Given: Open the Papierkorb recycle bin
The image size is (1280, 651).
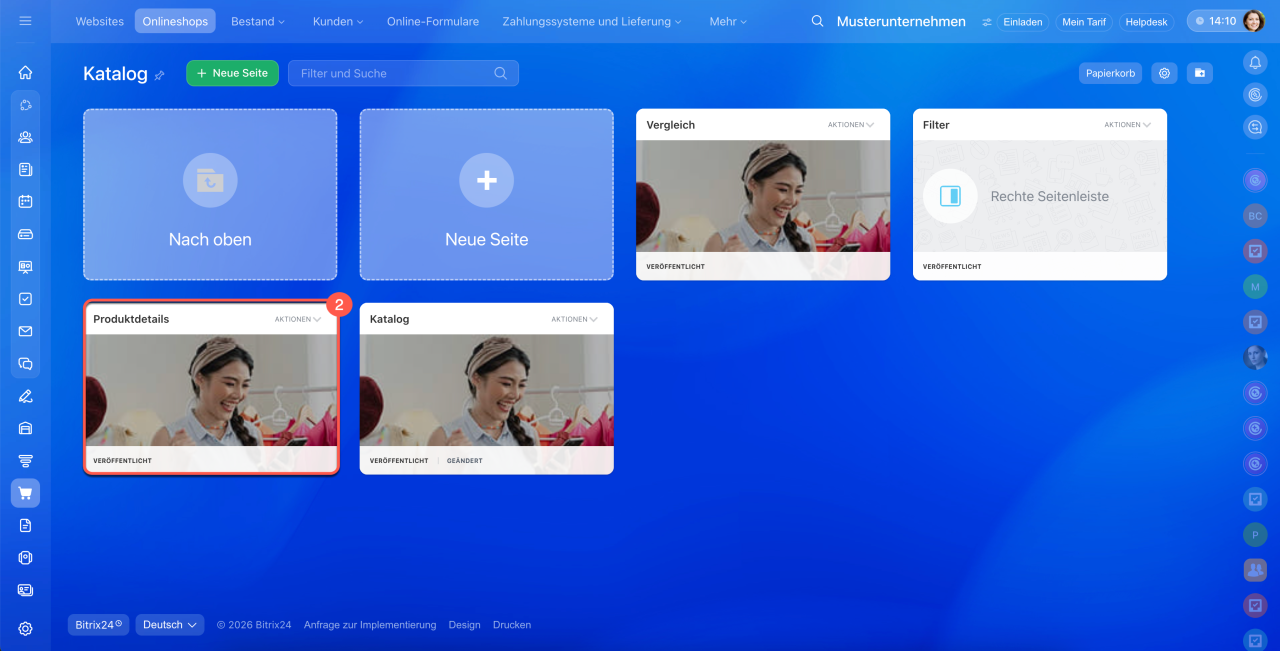Looking at the screenshot, I should 1111,73.
